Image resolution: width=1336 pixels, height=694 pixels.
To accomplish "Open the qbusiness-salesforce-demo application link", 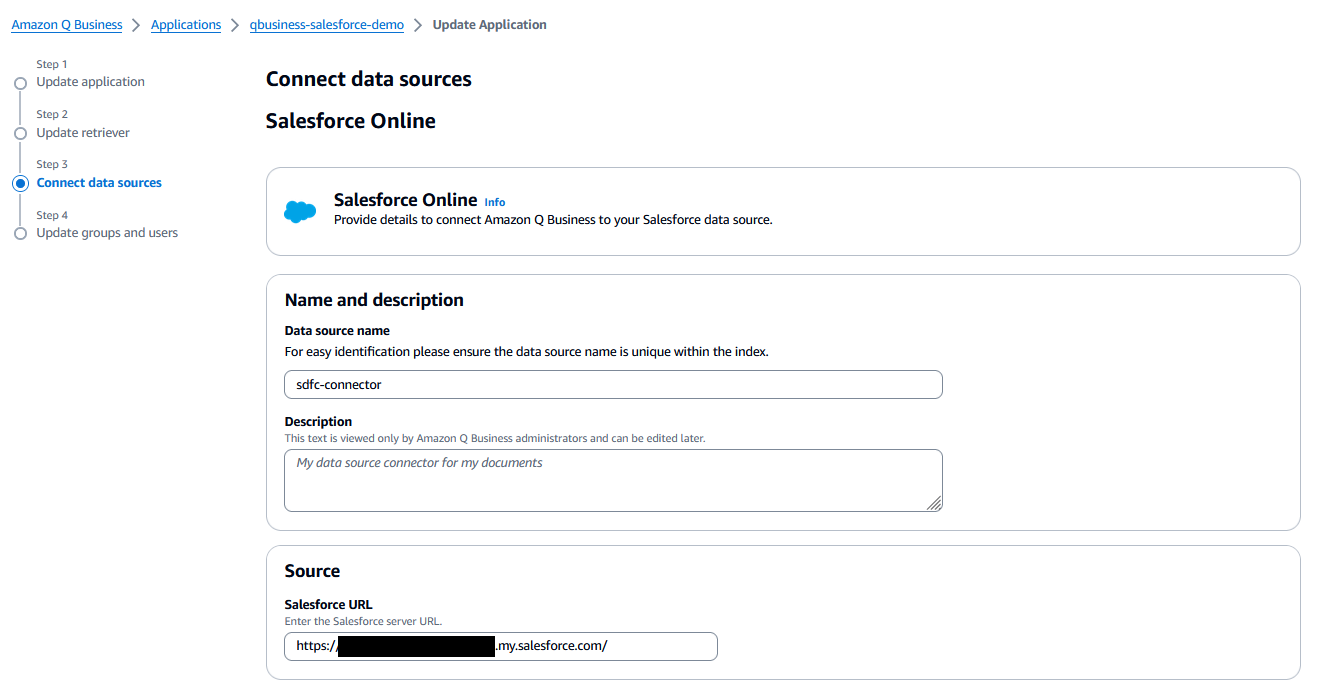I will [326, 24].
